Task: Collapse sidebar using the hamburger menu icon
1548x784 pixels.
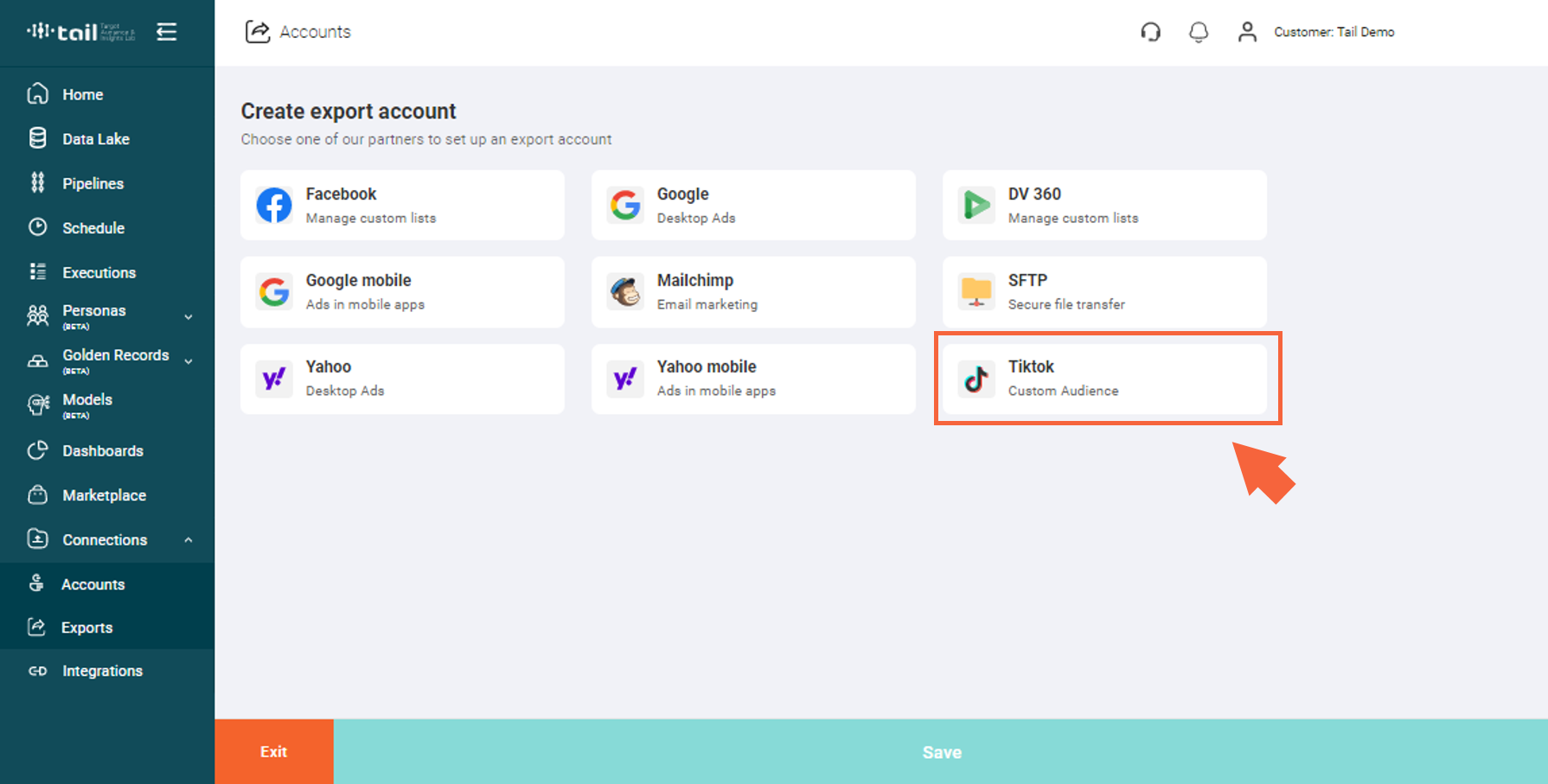Action: [167, 32]
